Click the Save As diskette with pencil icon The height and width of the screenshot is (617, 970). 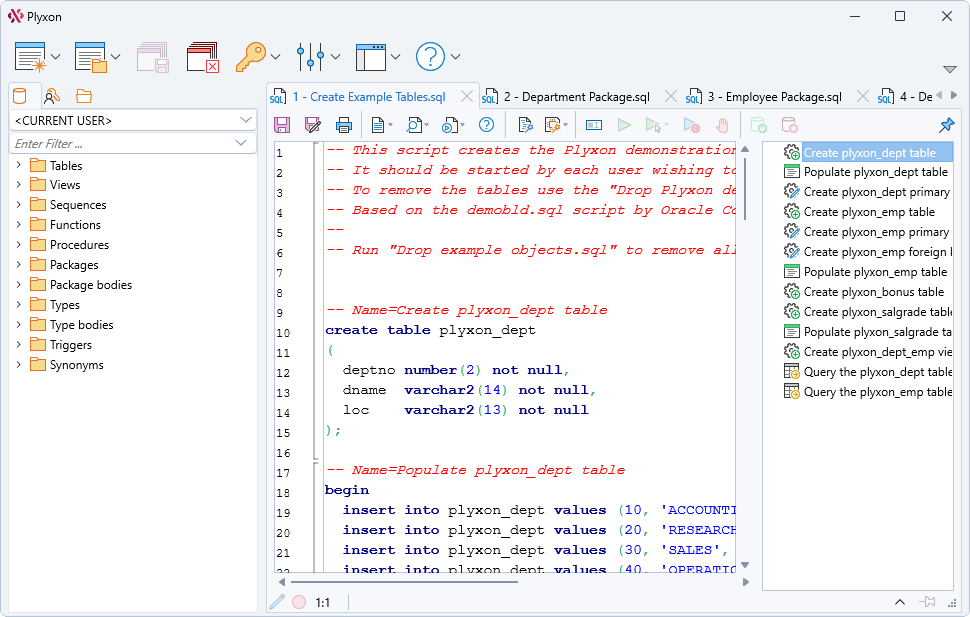313,126
